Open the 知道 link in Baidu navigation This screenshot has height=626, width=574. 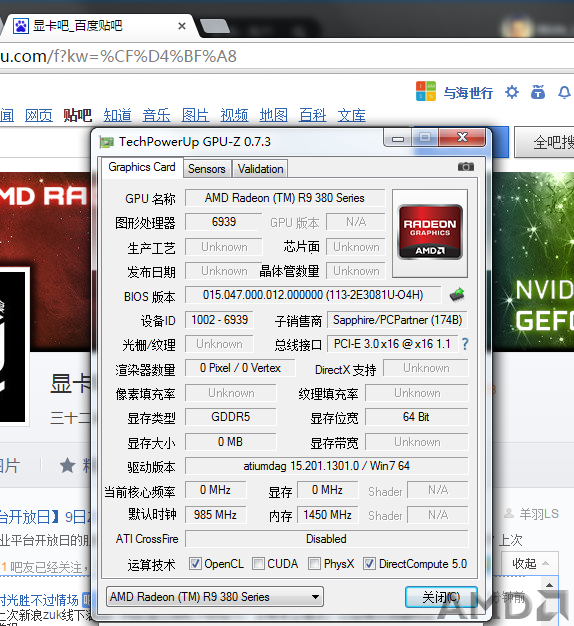pyautogui.click(x=117, y=115)
